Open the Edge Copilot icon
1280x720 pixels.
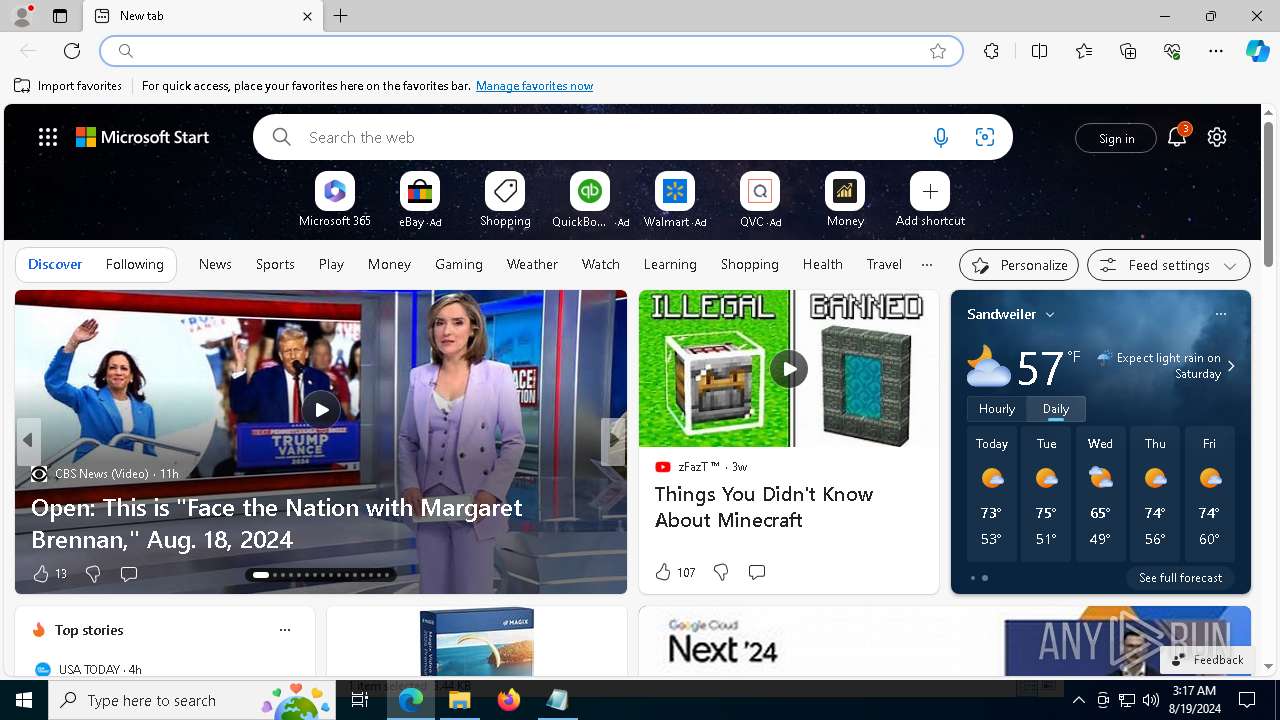pos(1257,51)
